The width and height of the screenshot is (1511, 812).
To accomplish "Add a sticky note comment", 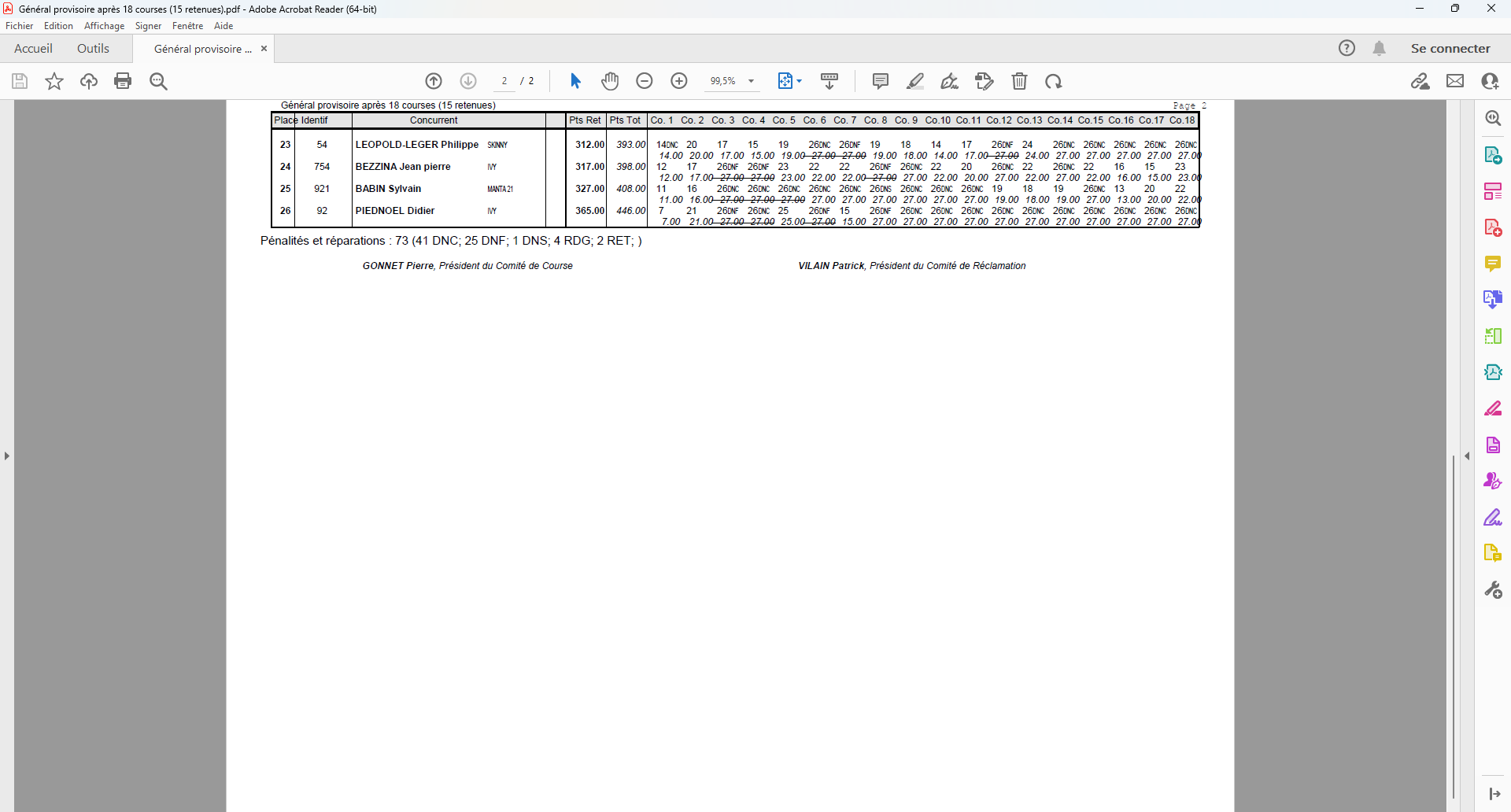I will coord(881,81).
